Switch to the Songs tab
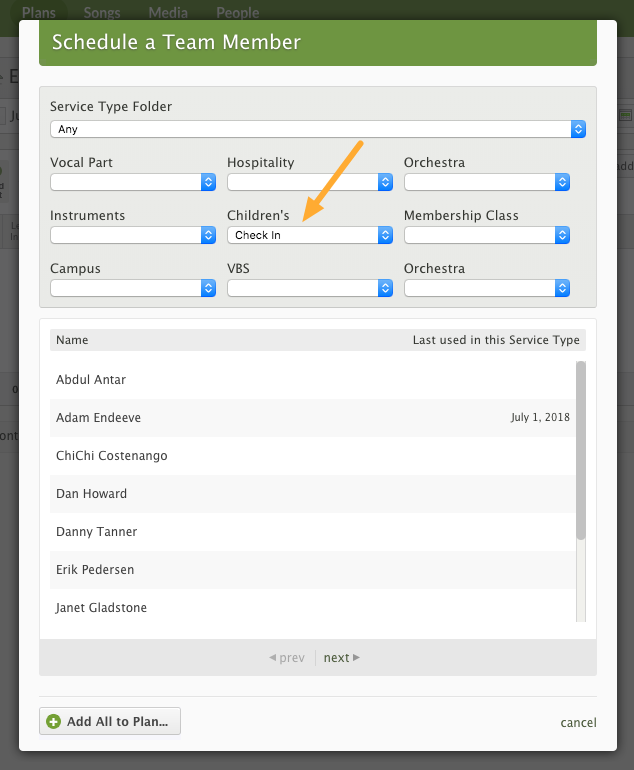634x770 pixels. pos(102,12)
